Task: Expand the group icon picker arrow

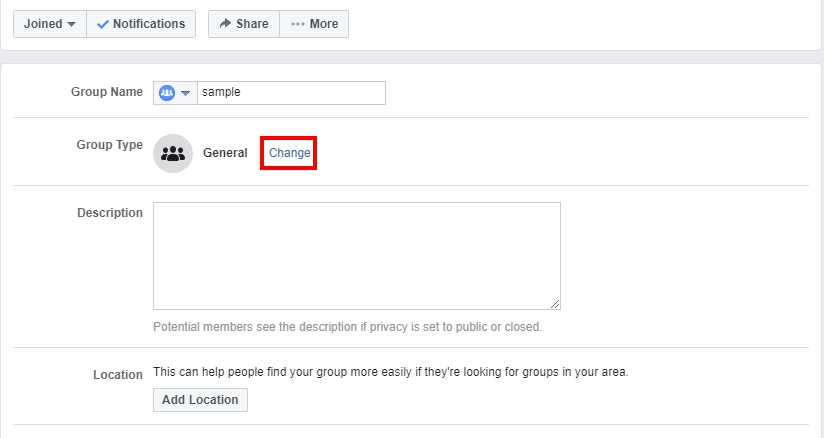Action: click(x=185, y=93)
